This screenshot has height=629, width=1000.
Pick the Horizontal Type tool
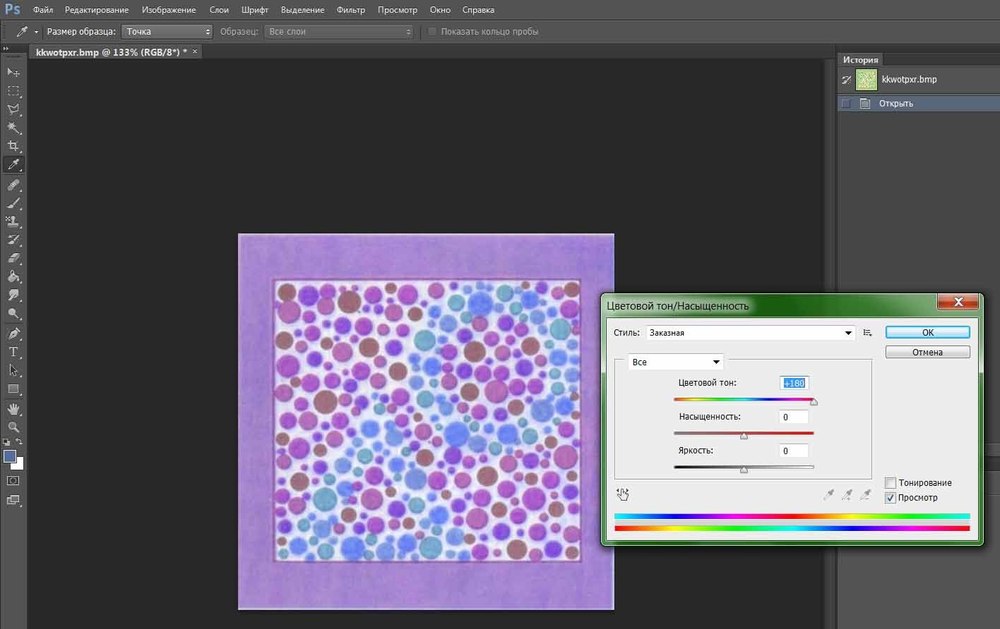pyautogui.click(x=14, y=352)
